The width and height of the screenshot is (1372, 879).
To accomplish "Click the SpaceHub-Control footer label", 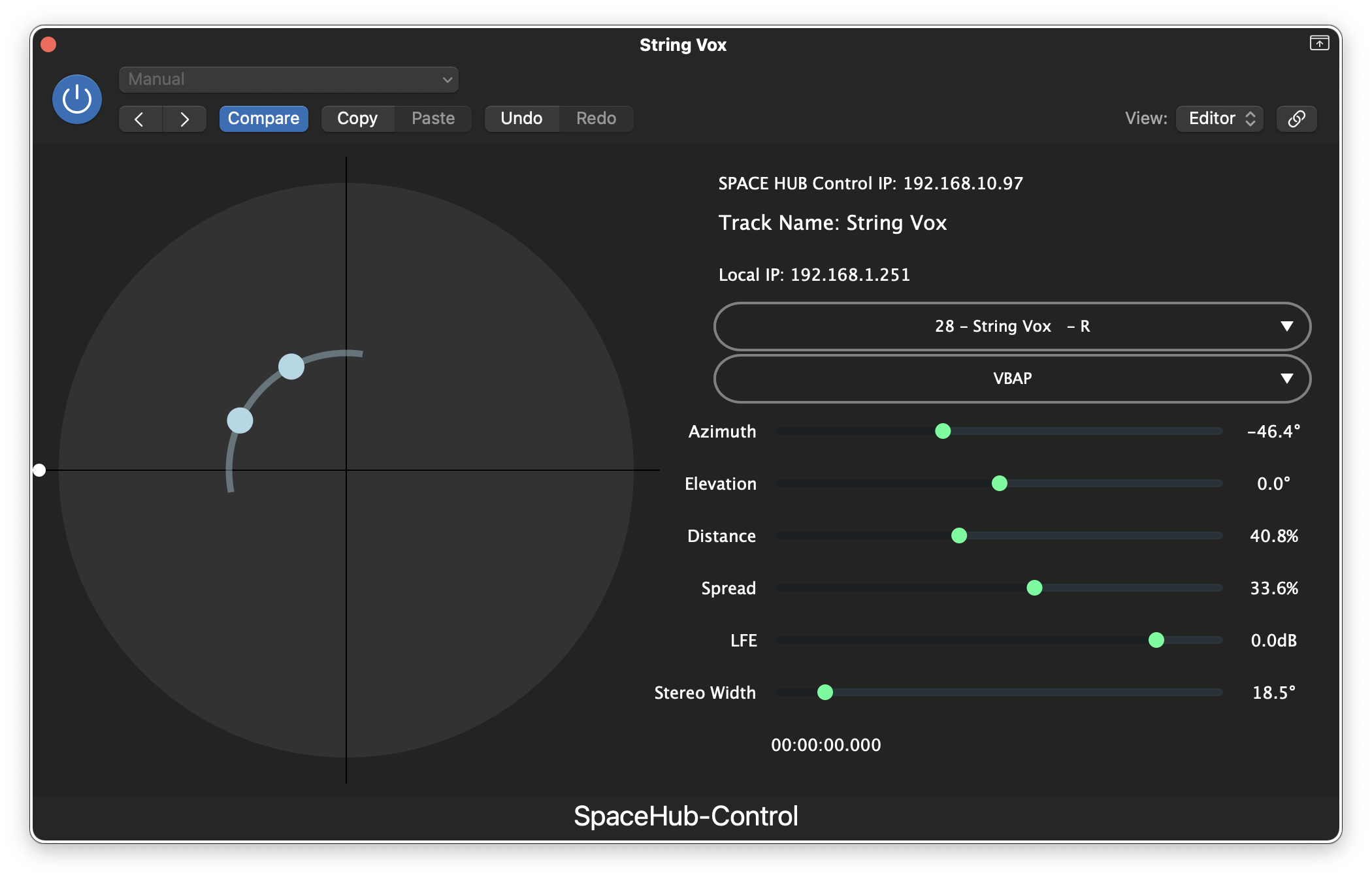I will click(686, 816).
